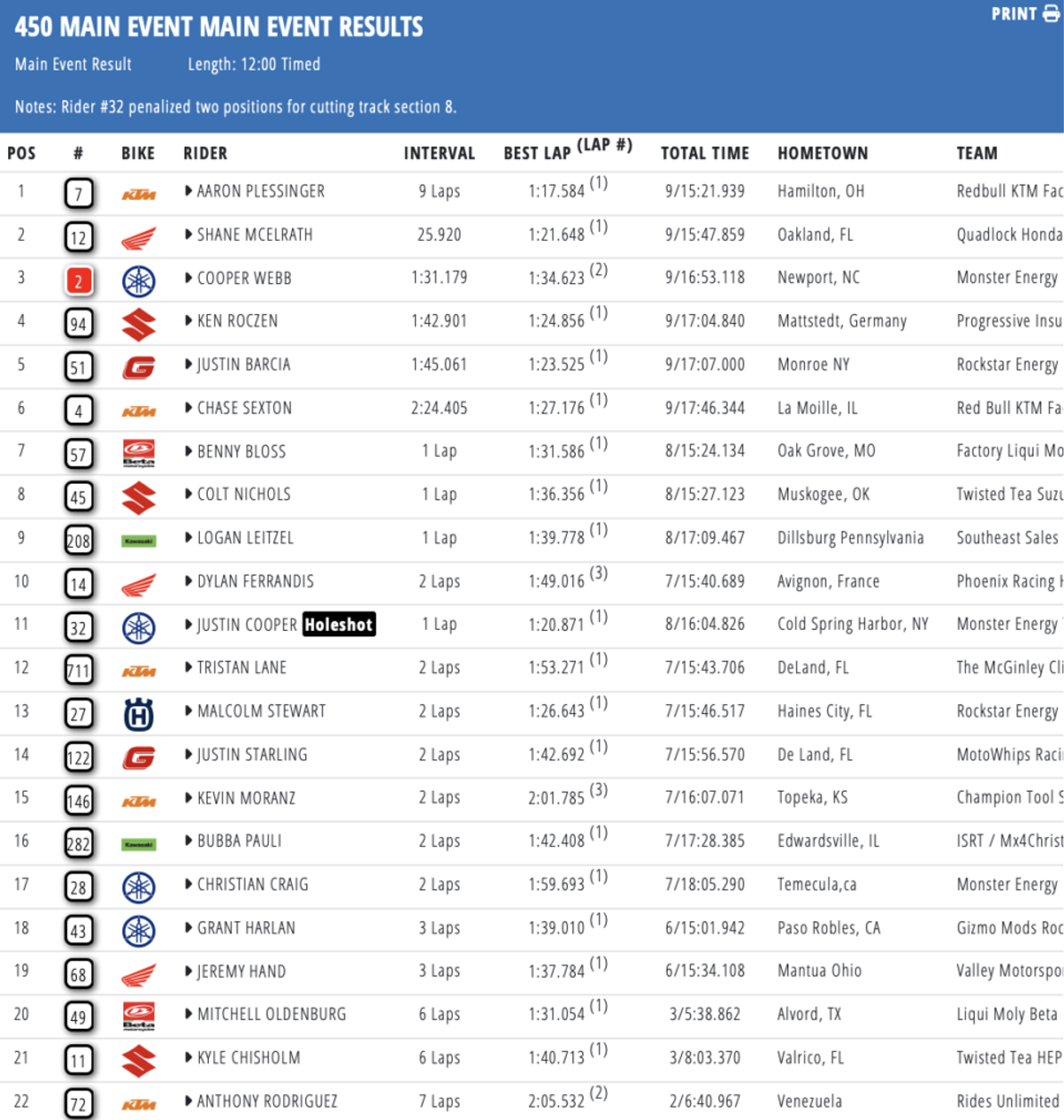Sort by the BEST LAP column header
The height and width of the screenshot is (1120, 1064).
tap(568, 149)
